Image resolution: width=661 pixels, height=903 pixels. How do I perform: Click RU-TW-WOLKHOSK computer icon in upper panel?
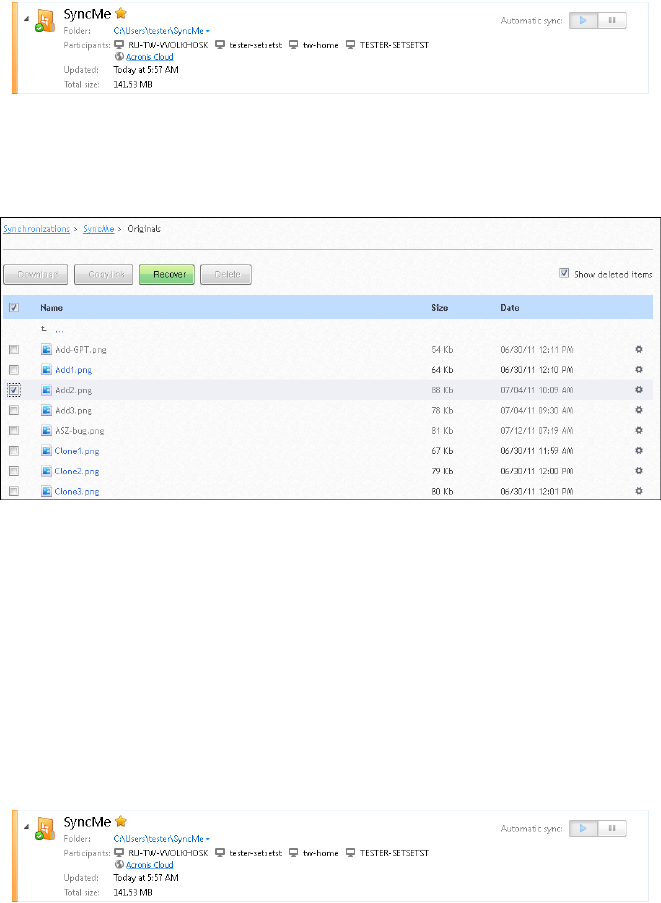(x=119, y=44)
